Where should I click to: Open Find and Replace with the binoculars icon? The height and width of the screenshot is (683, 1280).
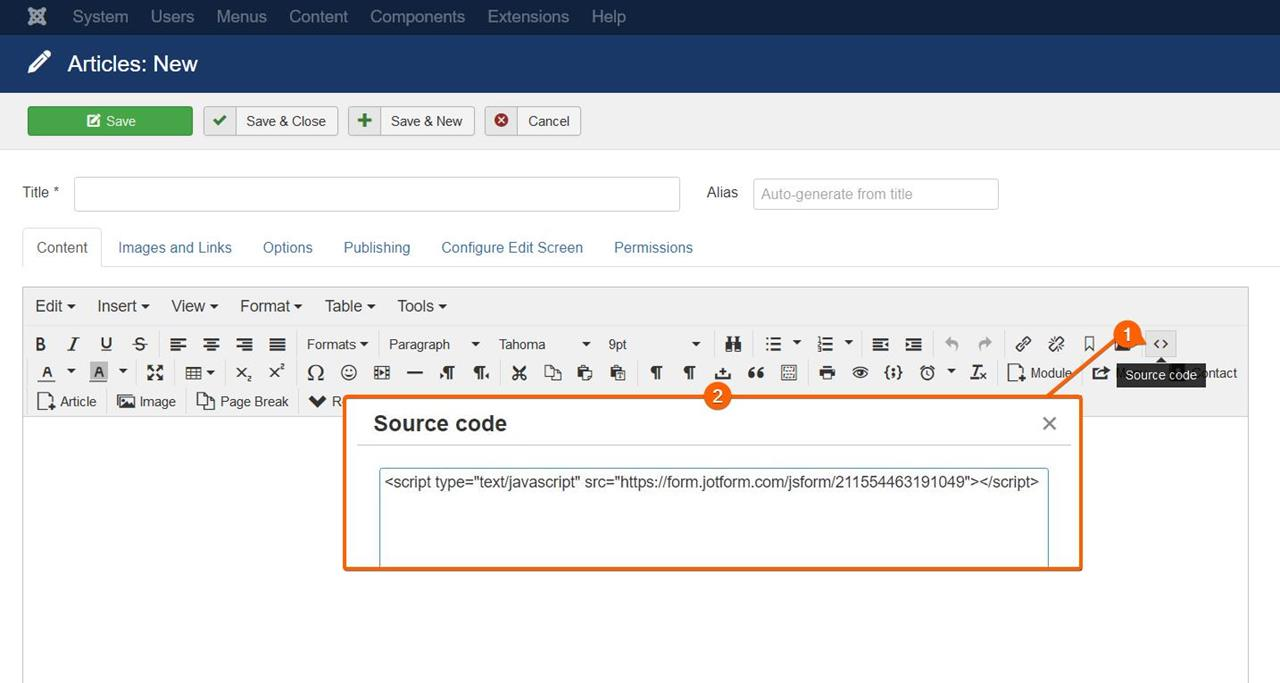(733, 344)
